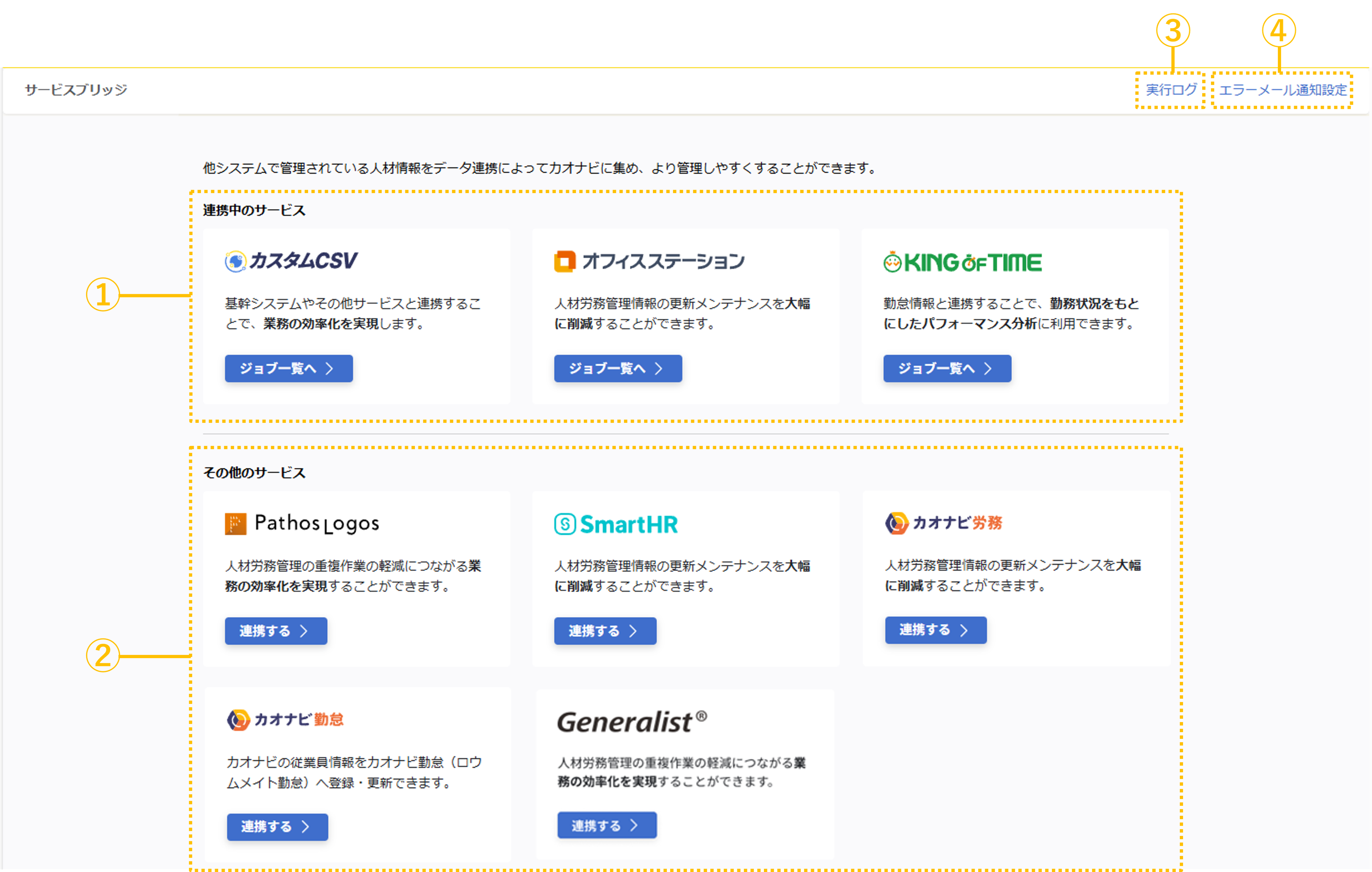The width and height of the screenshot is (1372, 872).
Task: Click 連携する button for Pathos Logos
Action: 276,631
